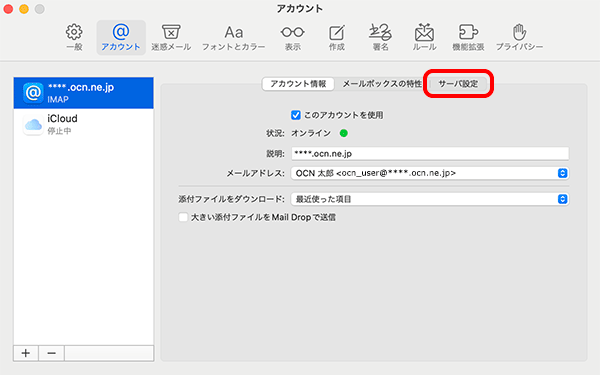Screen dimensions: 600x375
Task: Open the ルール rules preferences
Action: click(x=424, y=38)
